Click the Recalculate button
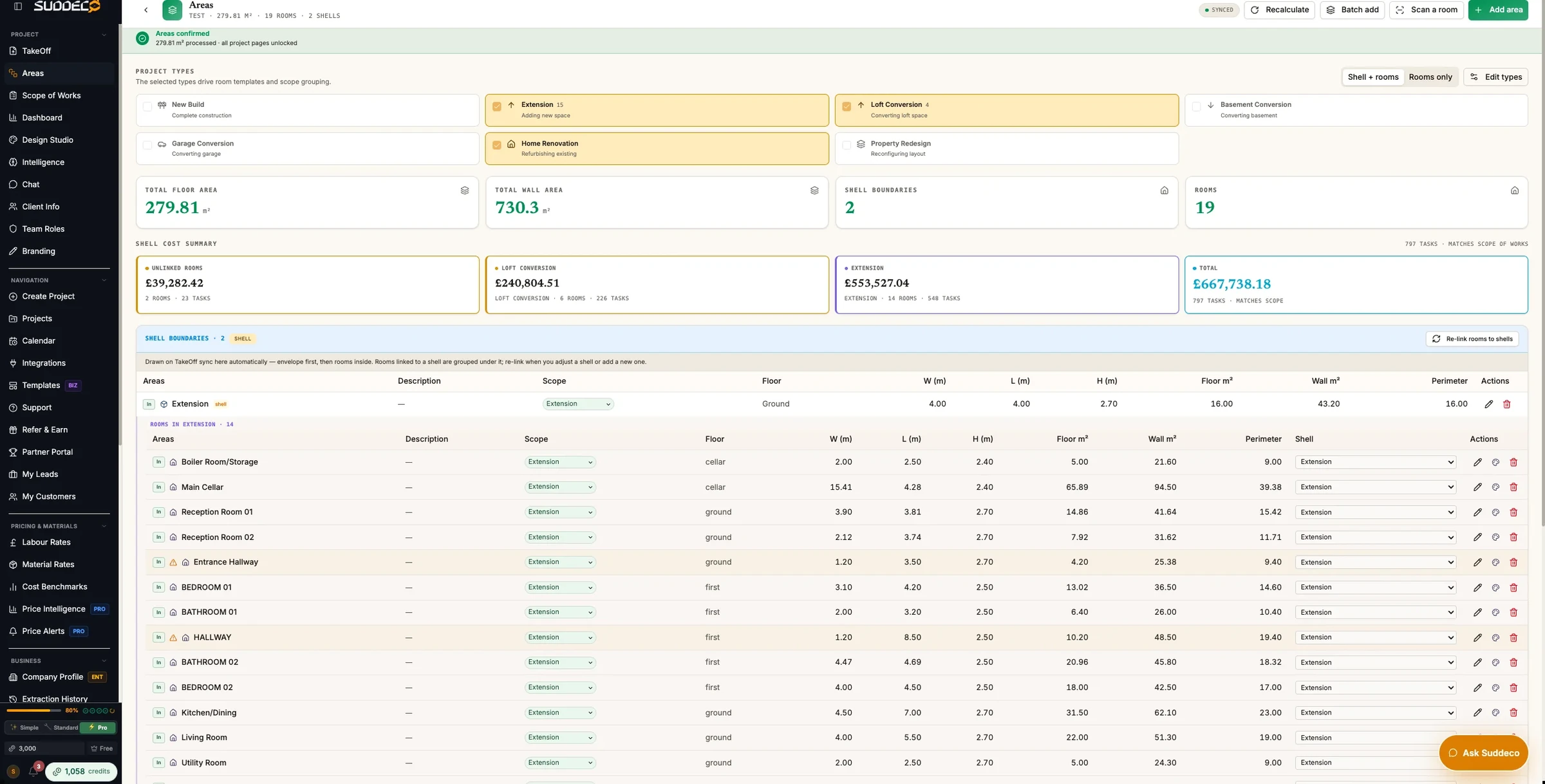Screen dimensions: 1545x784 coord(1279,10)
